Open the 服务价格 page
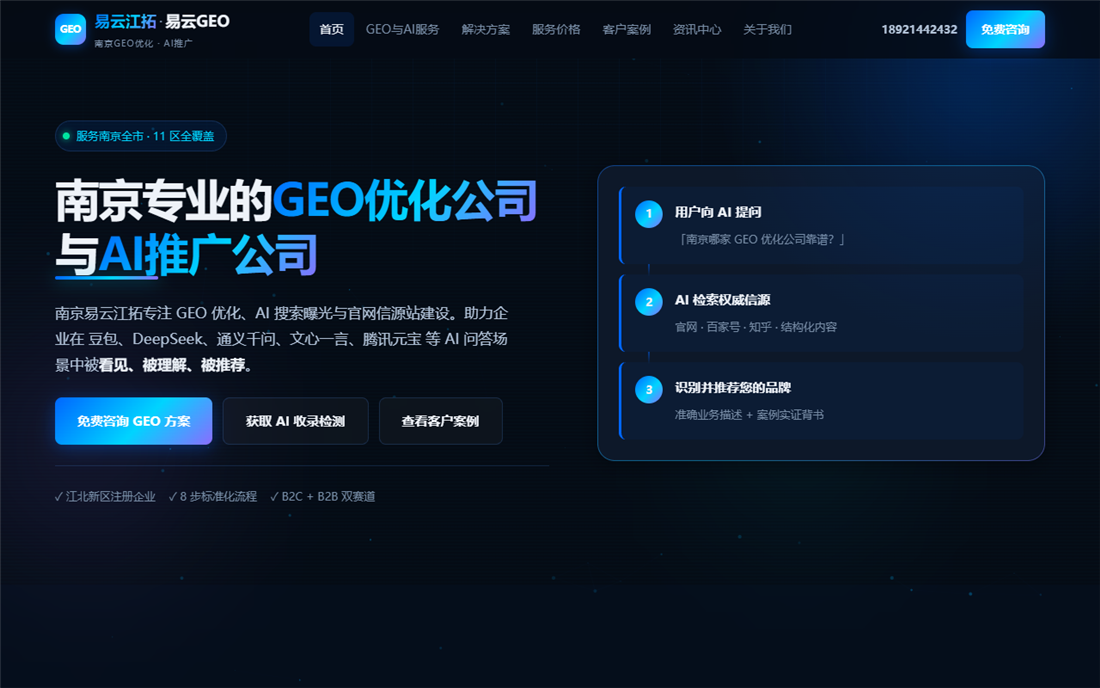1100x688 pixels. coord(556,29)
